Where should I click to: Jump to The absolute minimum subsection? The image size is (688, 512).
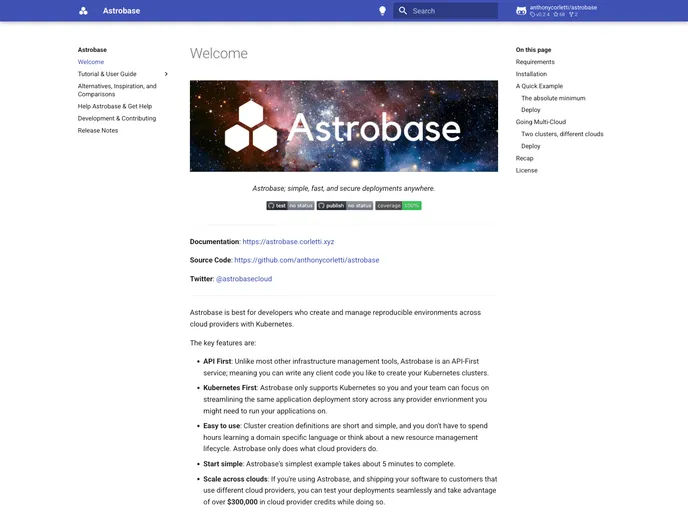[x=553, y=98]
